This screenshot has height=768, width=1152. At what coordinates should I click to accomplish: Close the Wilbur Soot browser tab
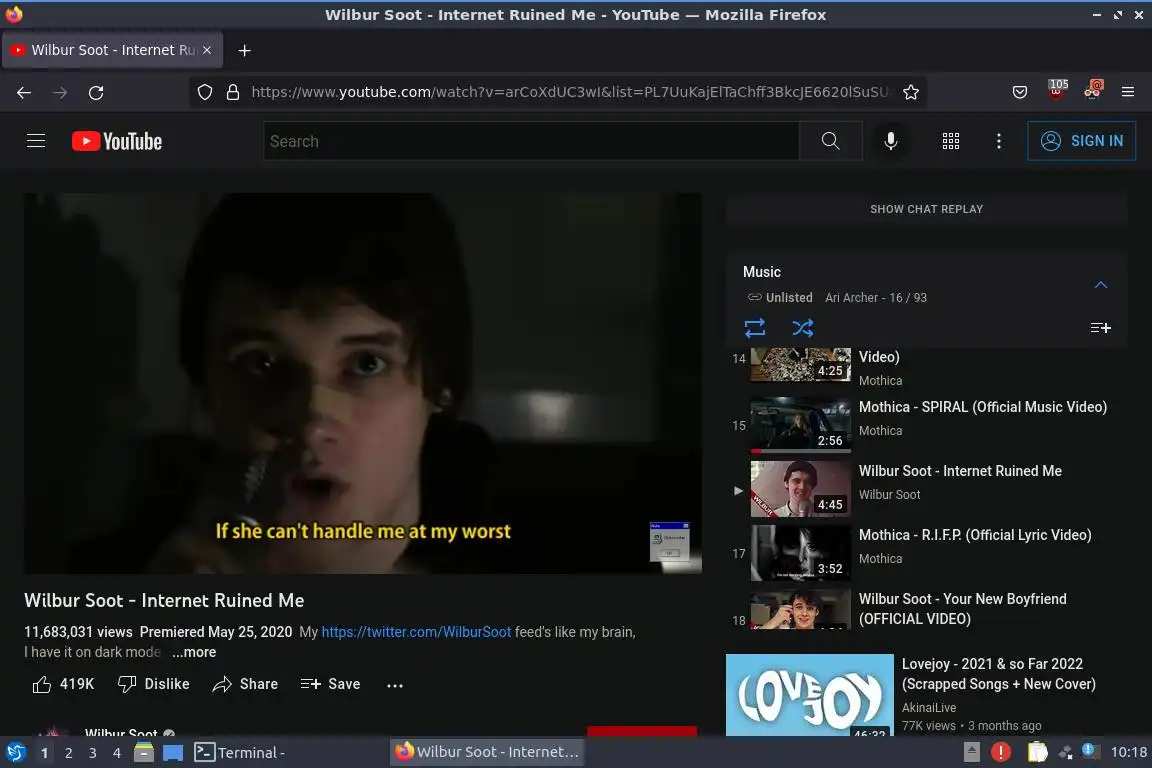(x=207, y=50)
